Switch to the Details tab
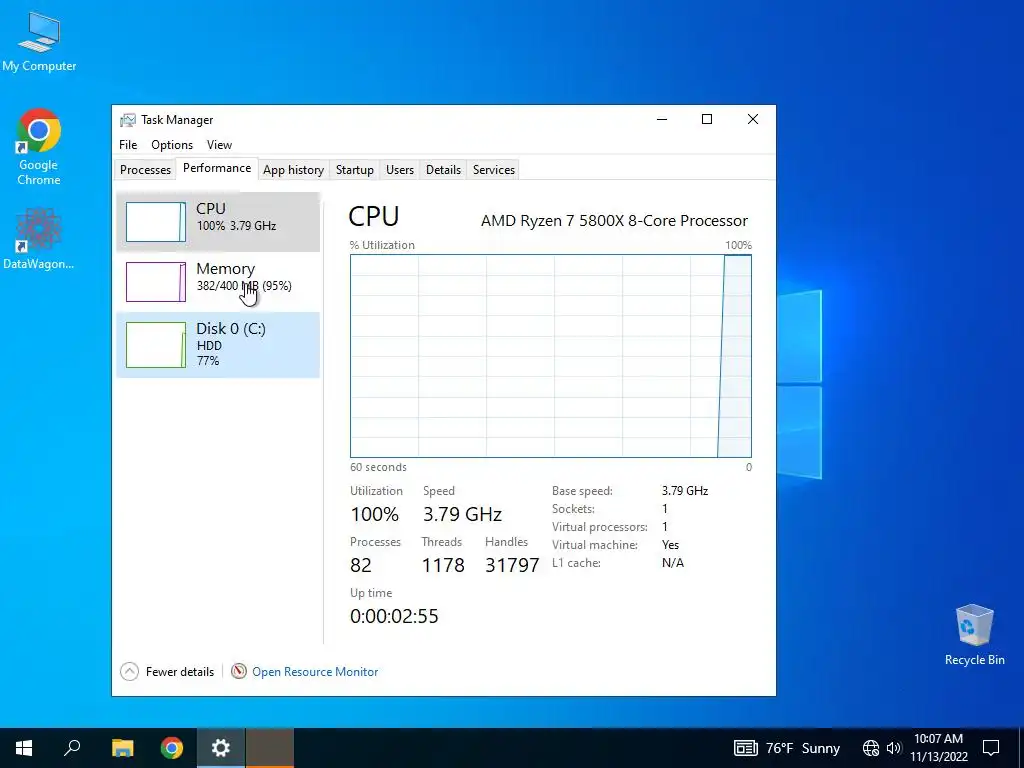 443,170
